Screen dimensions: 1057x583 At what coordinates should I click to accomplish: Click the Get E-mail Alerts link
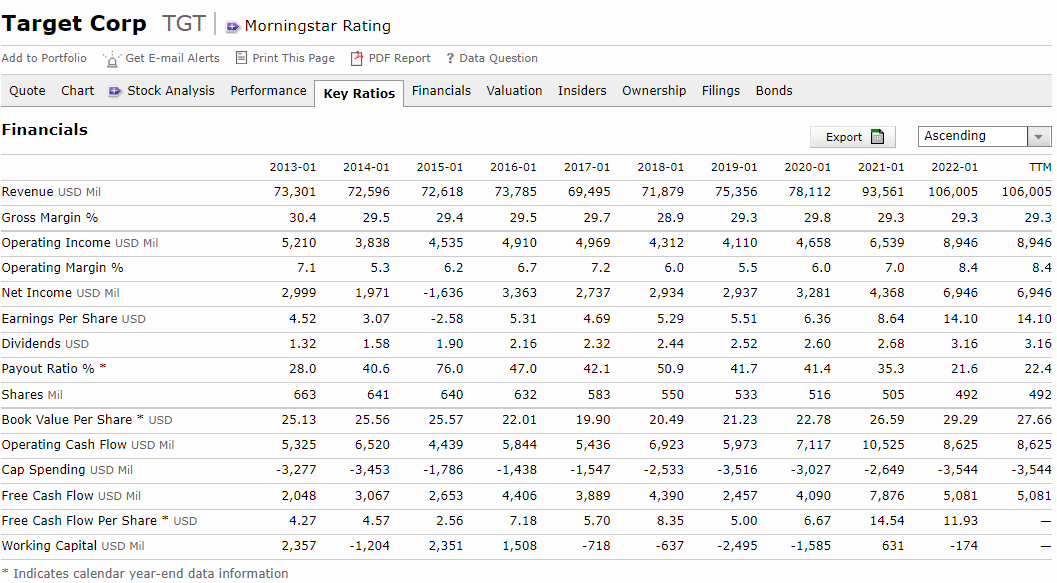(x=173, y=58)
